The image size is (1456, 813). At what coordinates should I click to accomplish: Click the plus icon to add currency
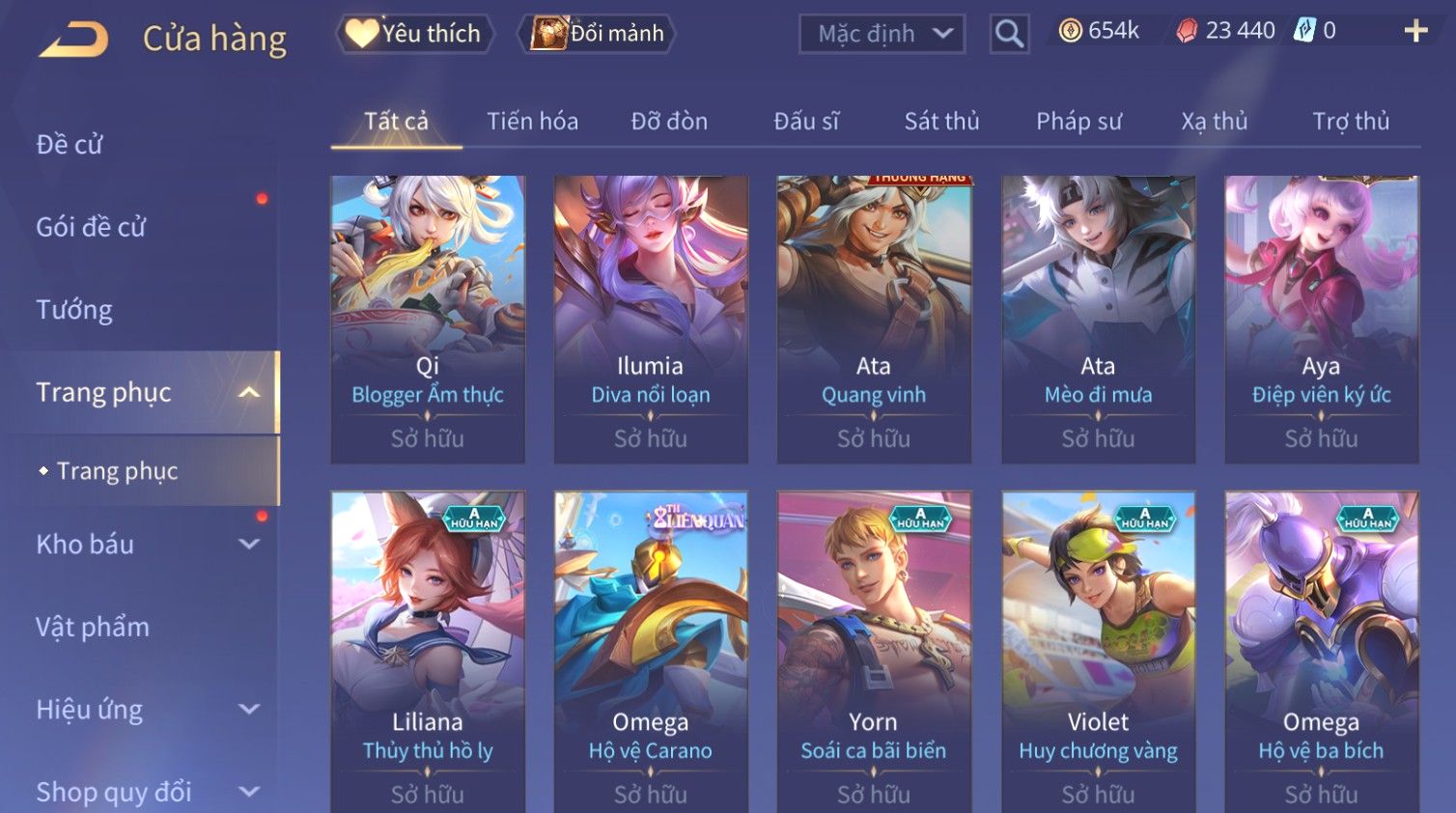pos(1415,32)
